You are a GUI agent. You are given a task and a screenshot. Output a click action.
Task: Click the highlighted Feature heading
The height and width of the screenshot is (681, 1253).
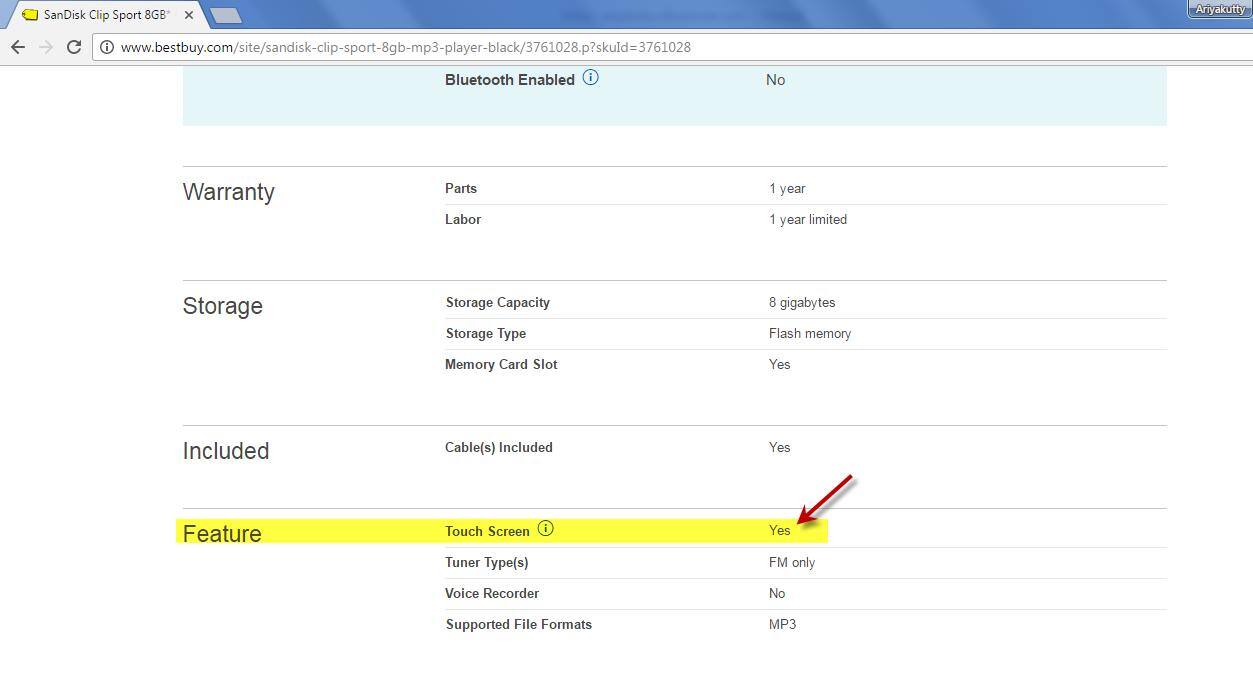[x=221, y=533]
